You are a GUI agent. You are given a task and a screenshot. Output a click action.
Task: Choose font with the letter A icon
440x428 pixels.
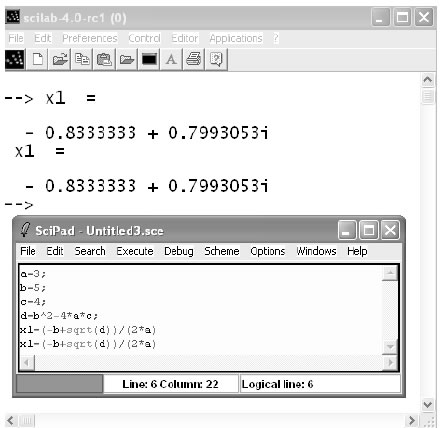tap(171, 60)
